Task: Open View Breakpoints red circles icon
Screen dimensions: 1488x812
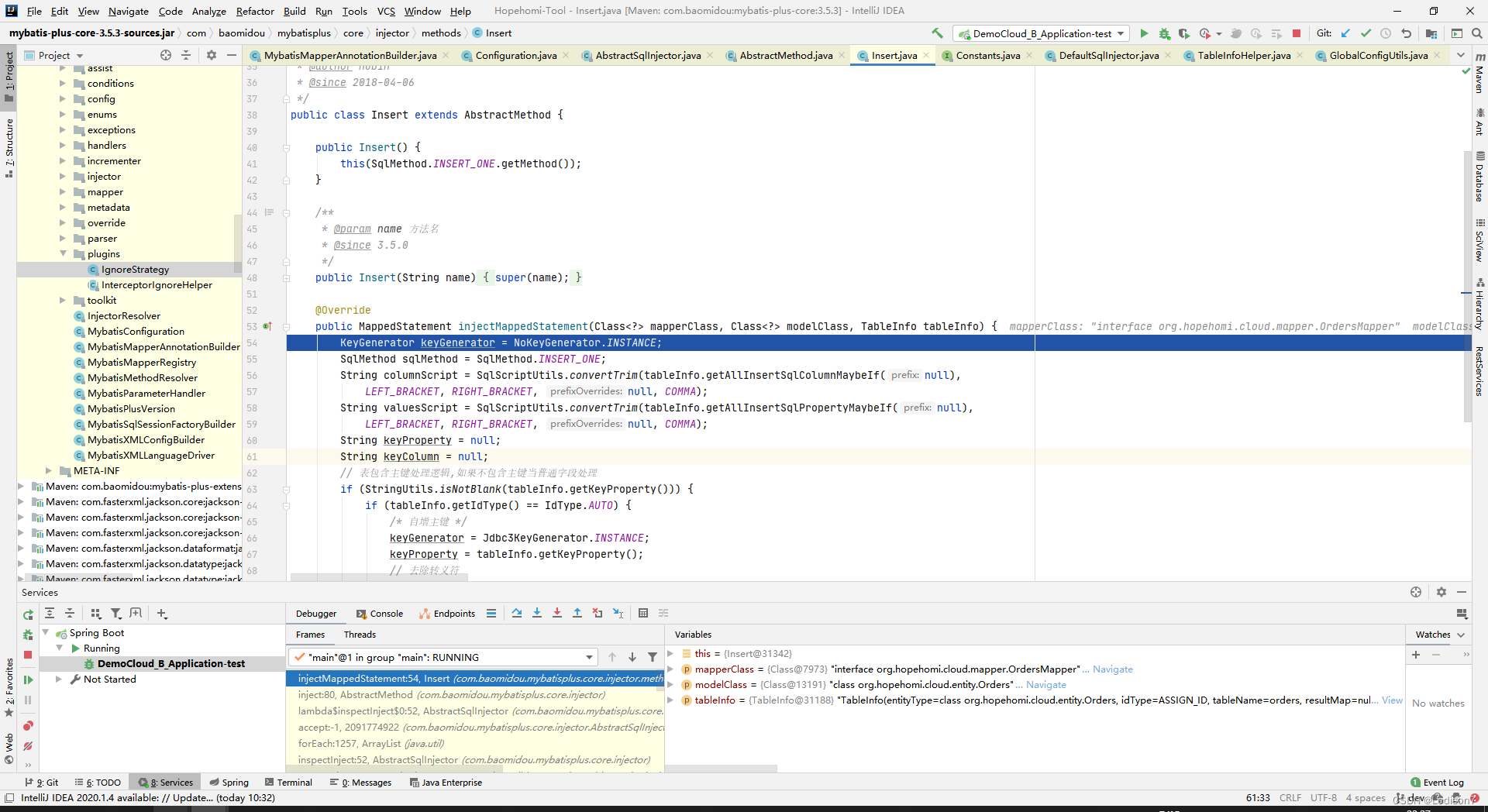Action: [x=28, y=726]
